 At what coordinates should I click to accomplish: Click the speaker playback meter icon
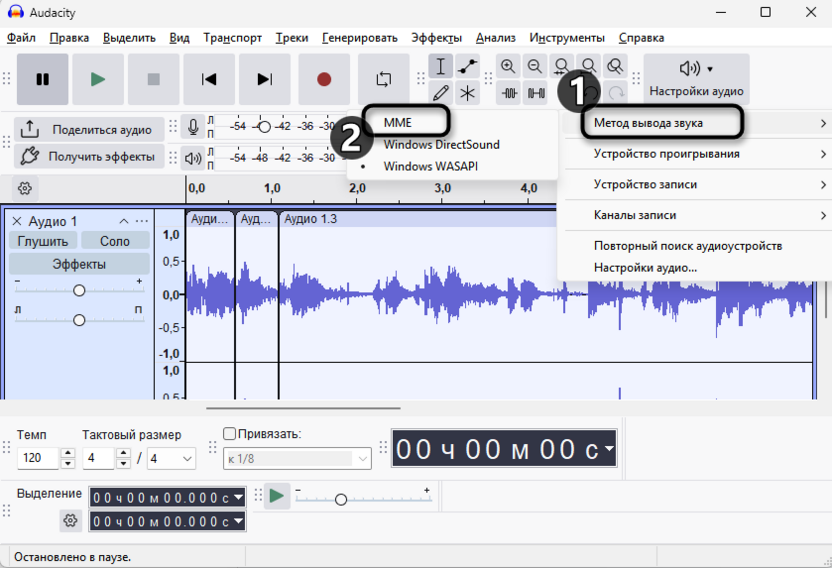(x=193, y=158)
